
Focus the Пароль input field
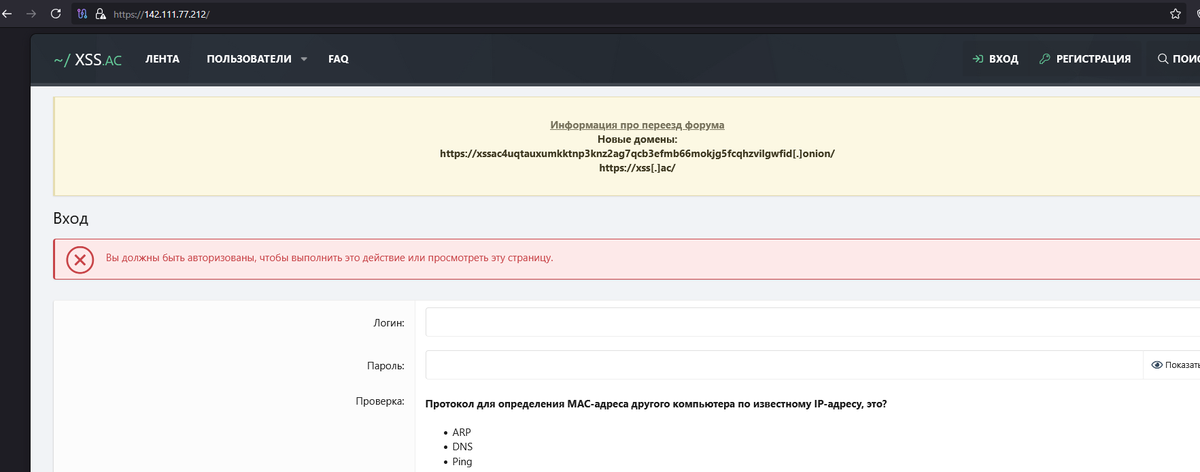[784, 365]
